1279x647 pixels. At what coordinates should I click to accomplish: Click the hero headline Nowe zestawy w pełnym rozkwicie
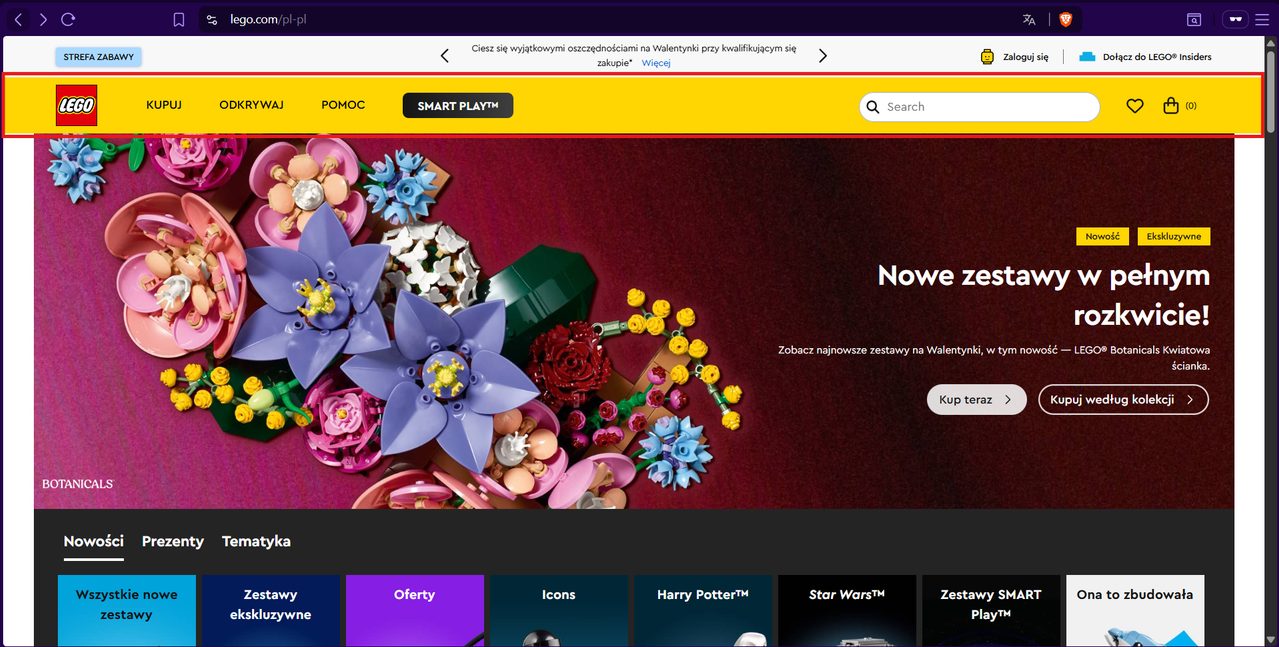click(1043, 295)
